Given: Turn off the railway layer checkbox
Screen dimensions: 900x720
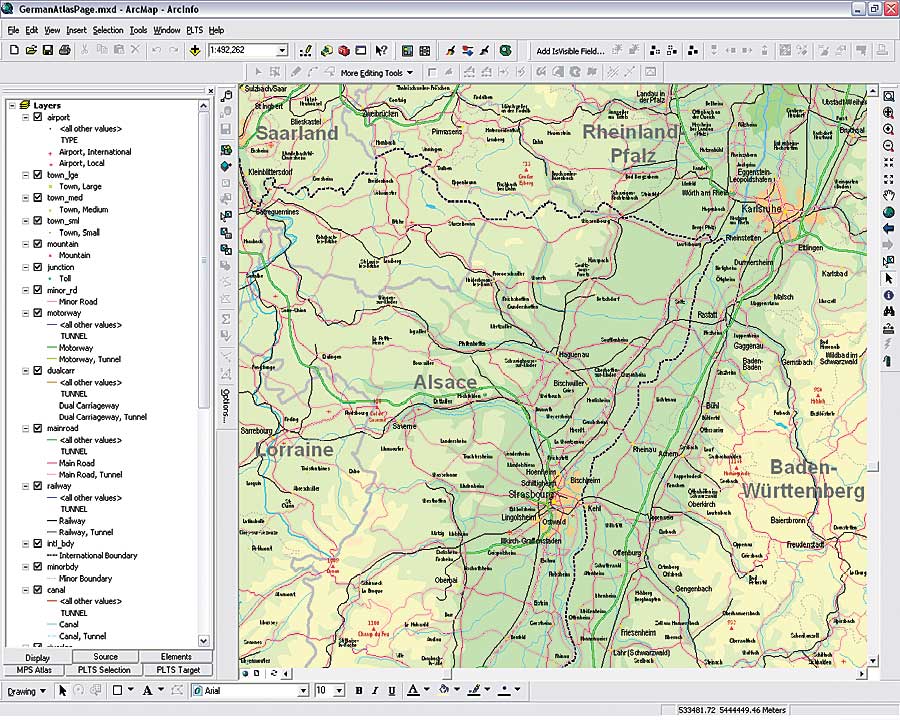Looking at the screenshot, I should pyautogui.click(x=37, y=486).
